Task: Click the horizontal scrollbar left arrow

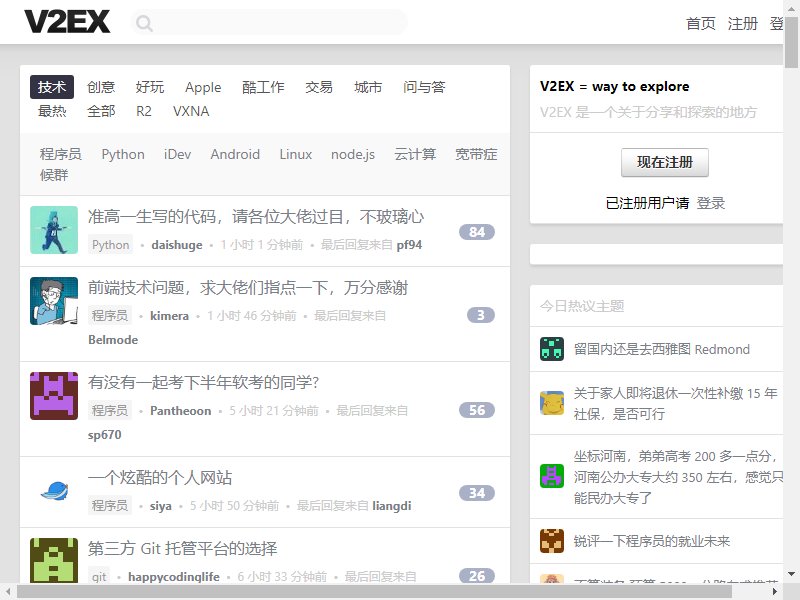Action: [8, 592]
